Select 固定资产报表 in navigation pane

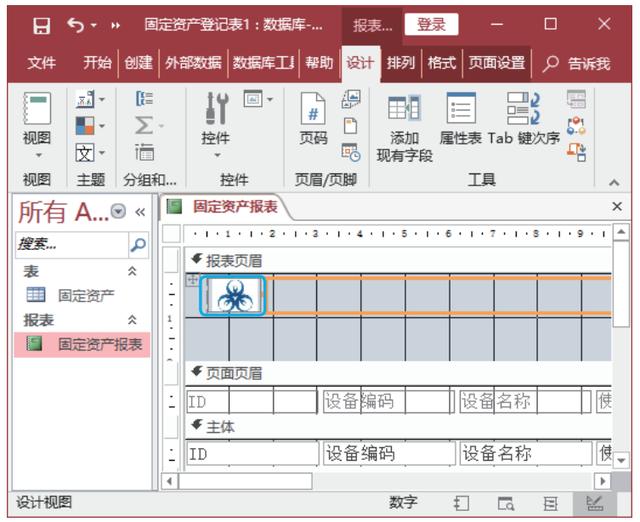pyautogui.click(x=82, y=344)
